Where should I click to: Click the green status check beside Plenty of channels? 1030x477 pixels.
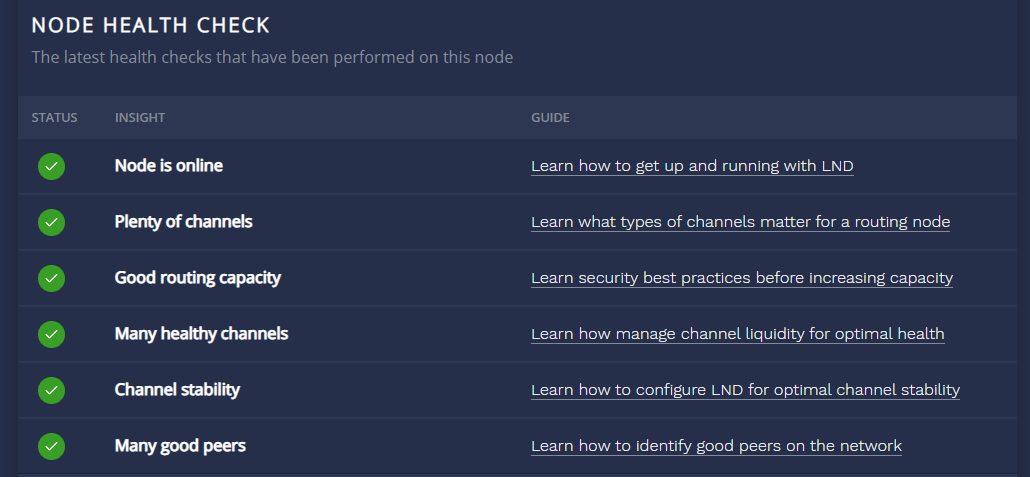[x=51, y=222]
